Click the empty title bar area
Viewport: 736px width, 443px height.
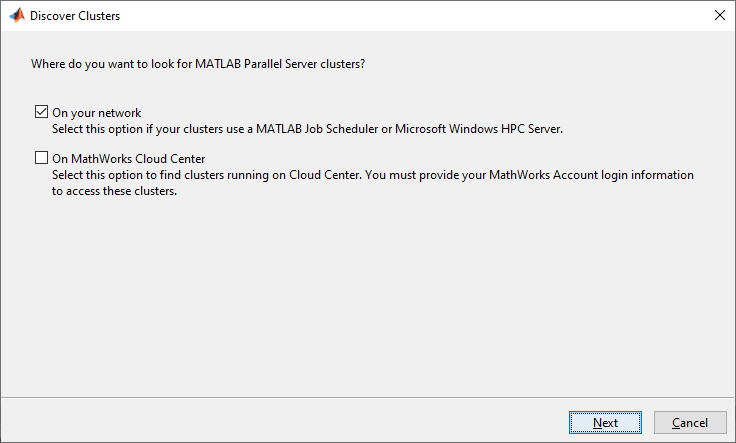(400, 16)
